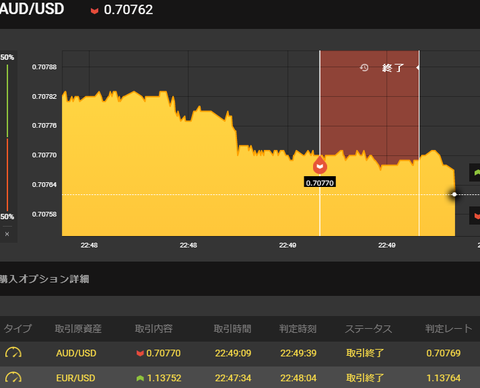Viewport: 480px width, 388px height.
Task: Click the small arrow at red zone's right edge
Action: click(418, 68)
